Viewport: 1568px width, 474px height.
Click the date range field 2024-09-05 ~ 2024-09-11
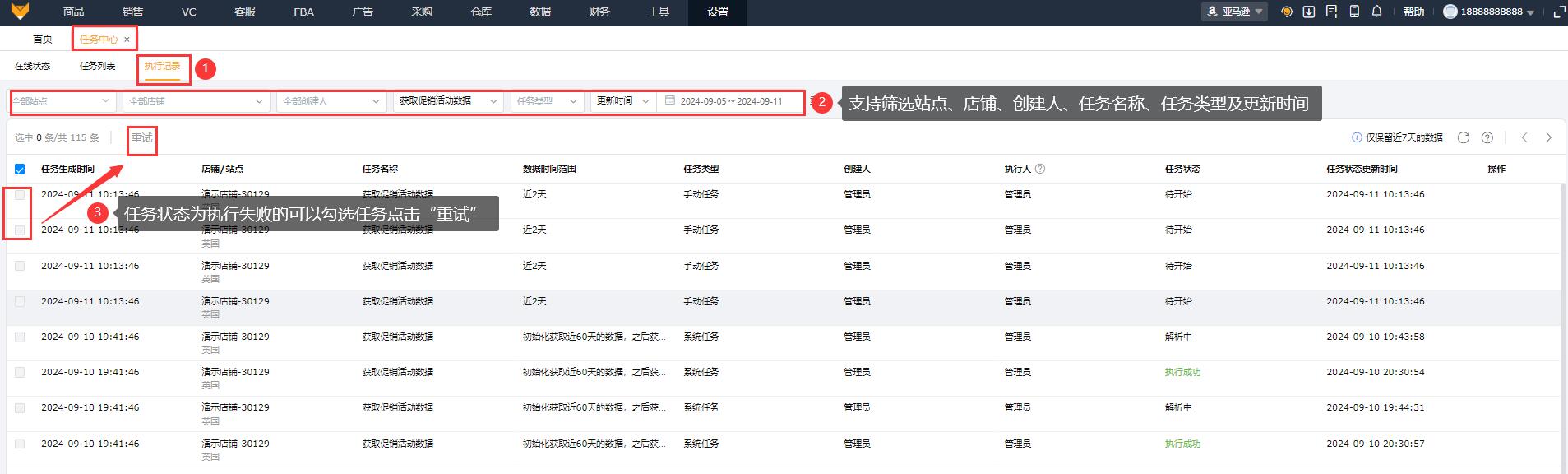click(731, 101)
